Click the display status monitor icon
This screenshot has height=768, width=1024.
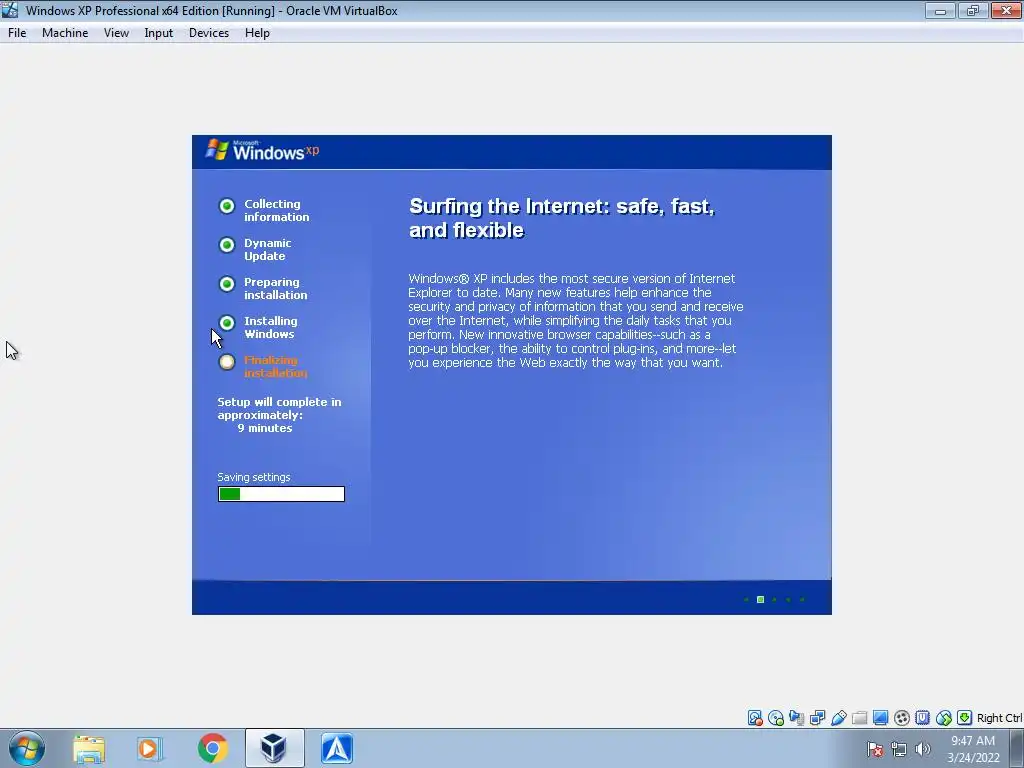pyautogui.click(x=880, y=718)
